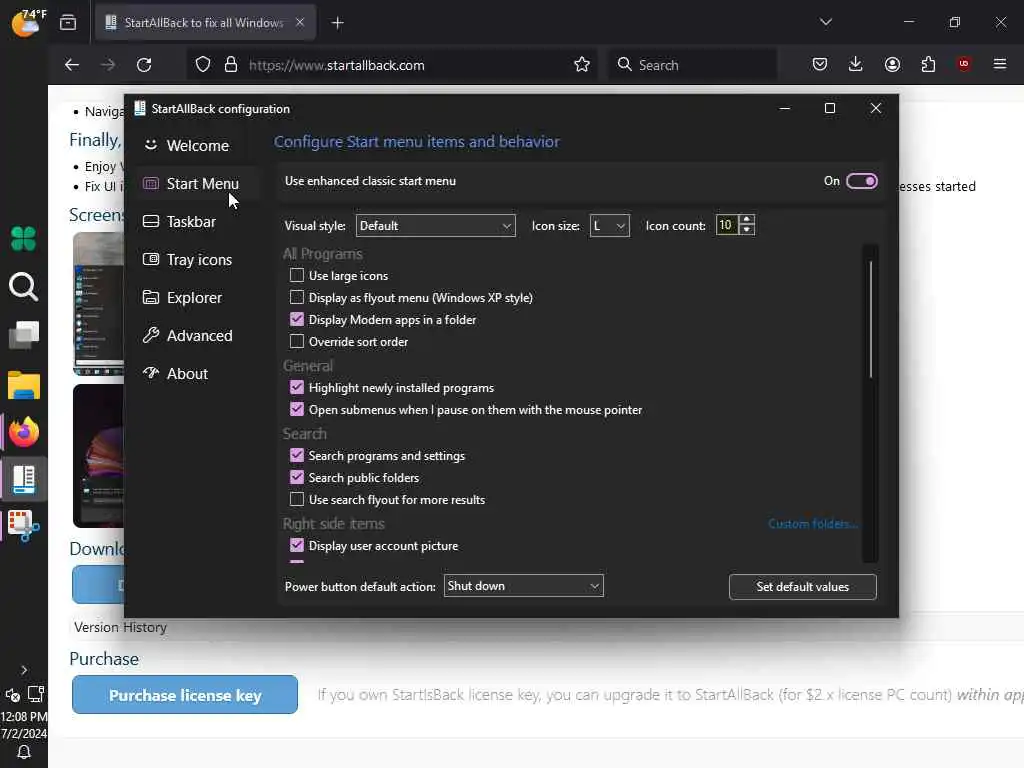Click the site padlock icon
This screenshot has width=1024, height=768.
[x=231, y=65]
